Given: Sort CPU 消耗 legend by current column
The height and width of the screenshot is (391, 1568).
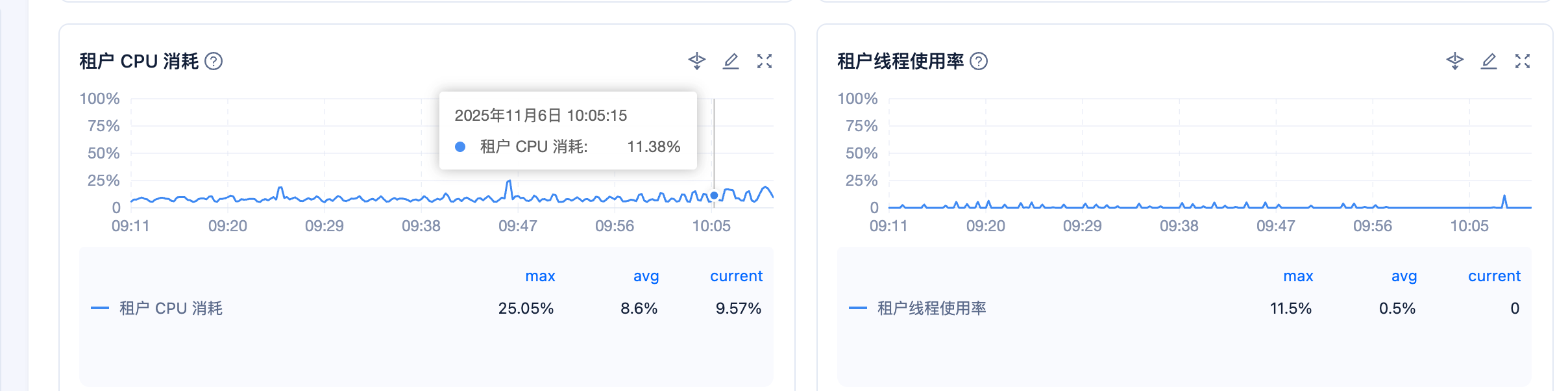Looking at the screenshot, I should coord(736,276).
